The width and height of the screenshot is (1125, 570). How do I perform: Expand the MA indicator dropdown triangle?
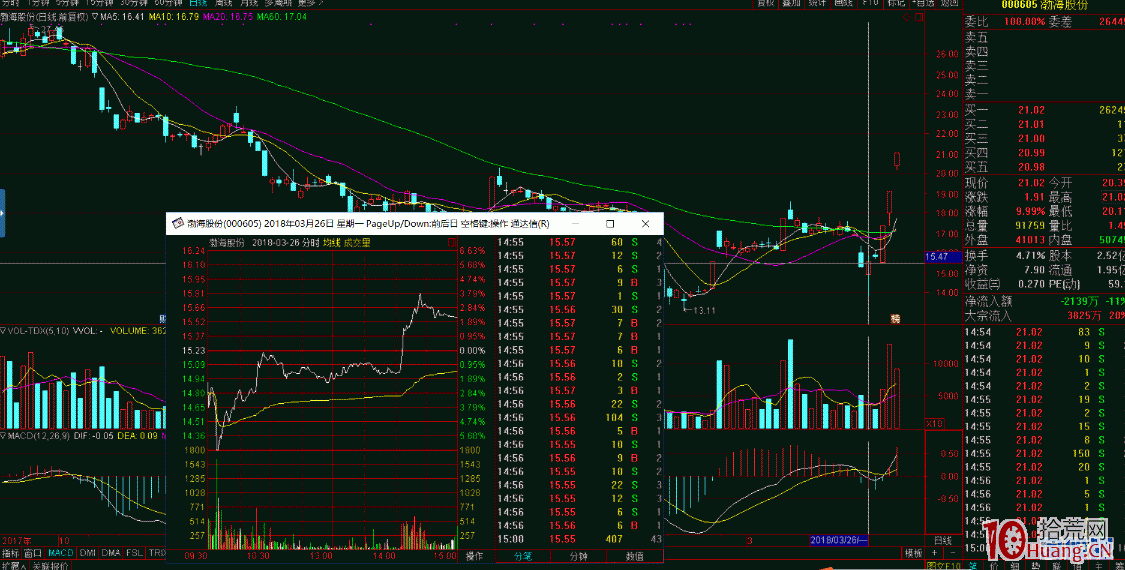click(x=95, y=16)
